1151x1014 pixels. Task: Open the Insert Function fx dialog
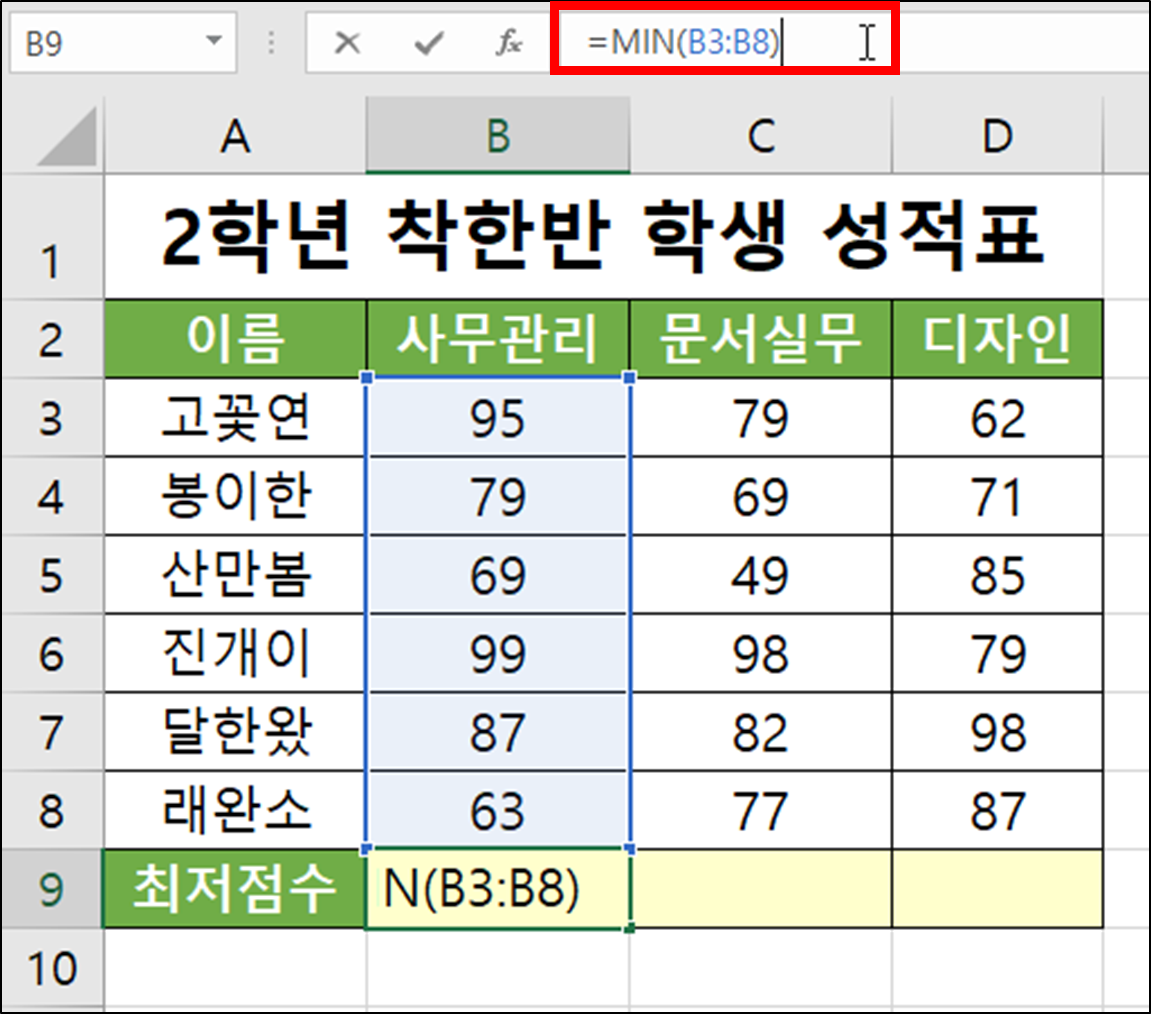[508, 42]
